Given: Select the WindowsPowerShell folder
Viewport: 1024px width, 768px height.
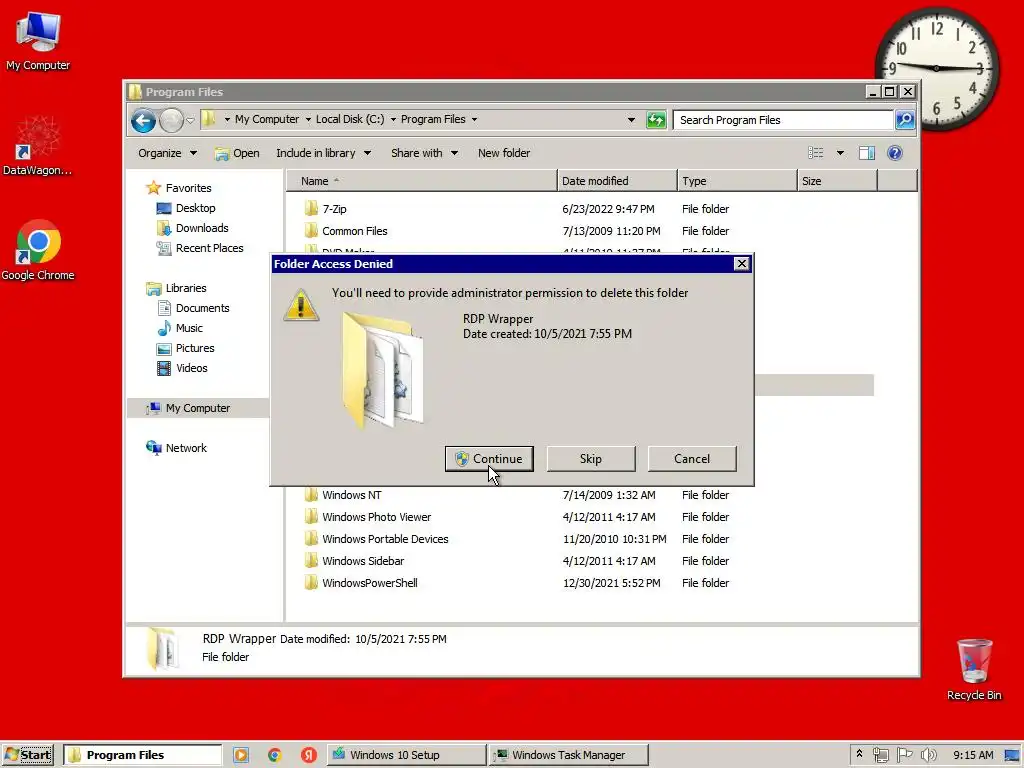Looking at the screenshot, I should coord(370,583).
